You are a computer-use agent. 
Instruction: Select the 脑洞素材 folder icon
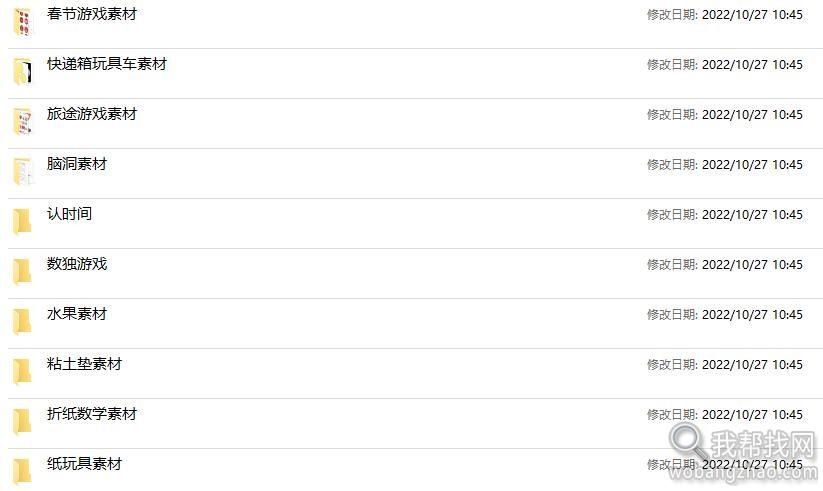coord(23,171)
